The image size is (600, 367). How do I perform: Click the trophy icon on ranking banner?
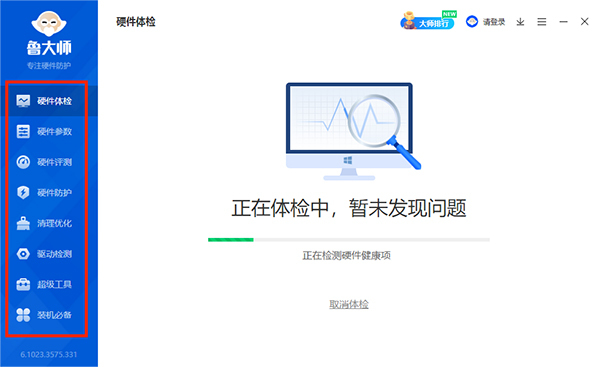(409, 20)
